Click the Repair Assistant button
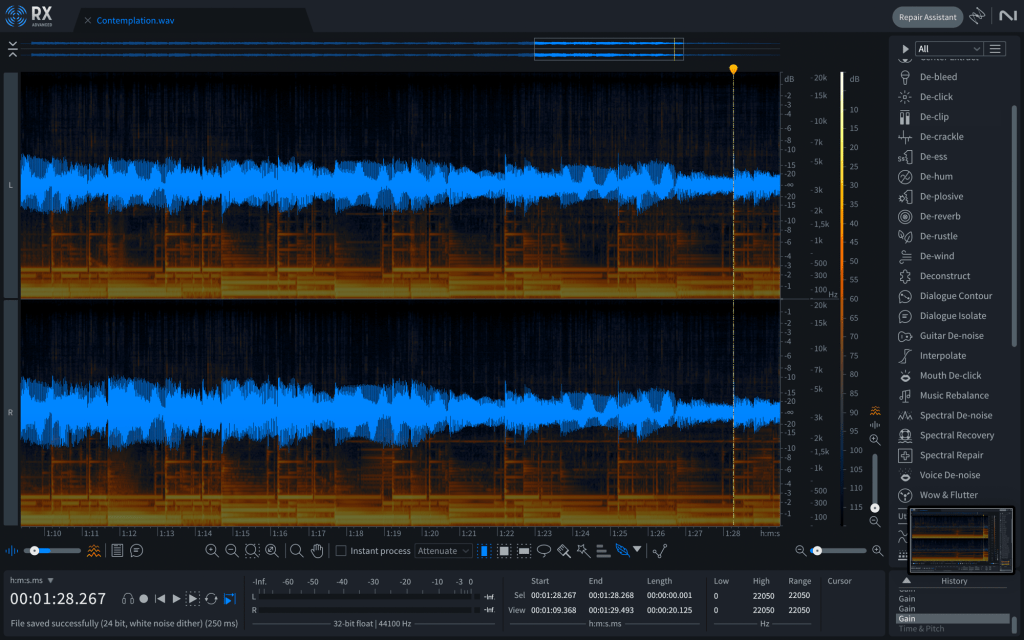1024x640 pixels. pyautogui.click(x=927, y=17)
